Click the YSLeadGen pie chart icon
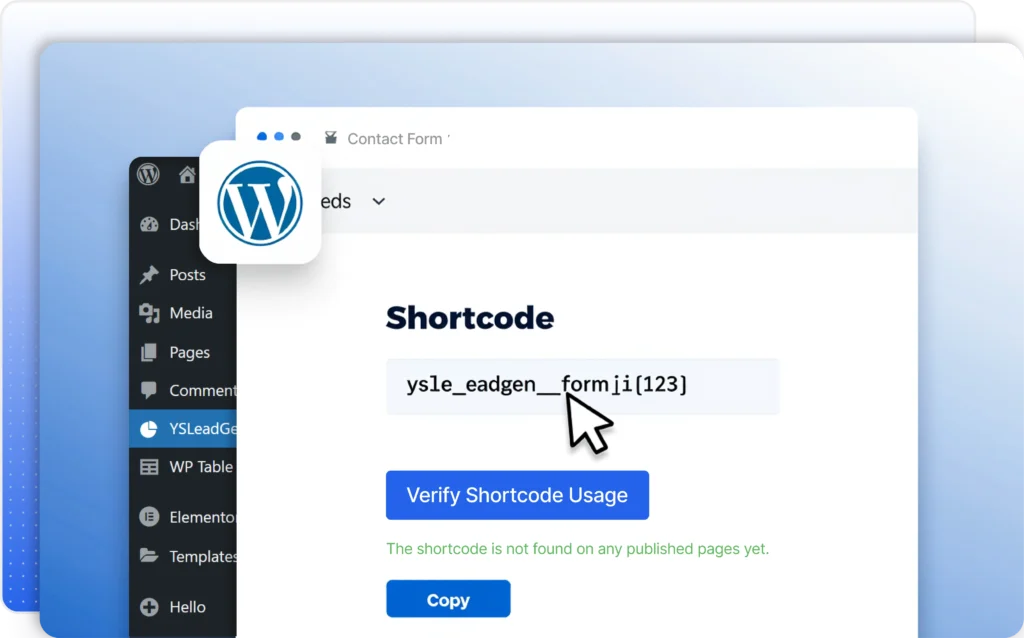This screenshot has width=1024, height=638. click(x=149, y=429)
